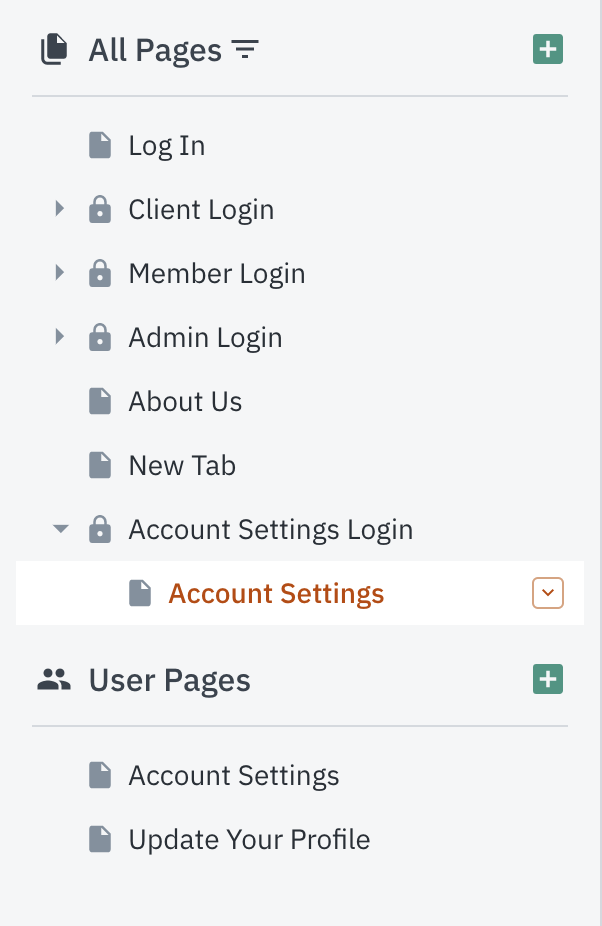Expand the Client Login tree arrow

59,209
